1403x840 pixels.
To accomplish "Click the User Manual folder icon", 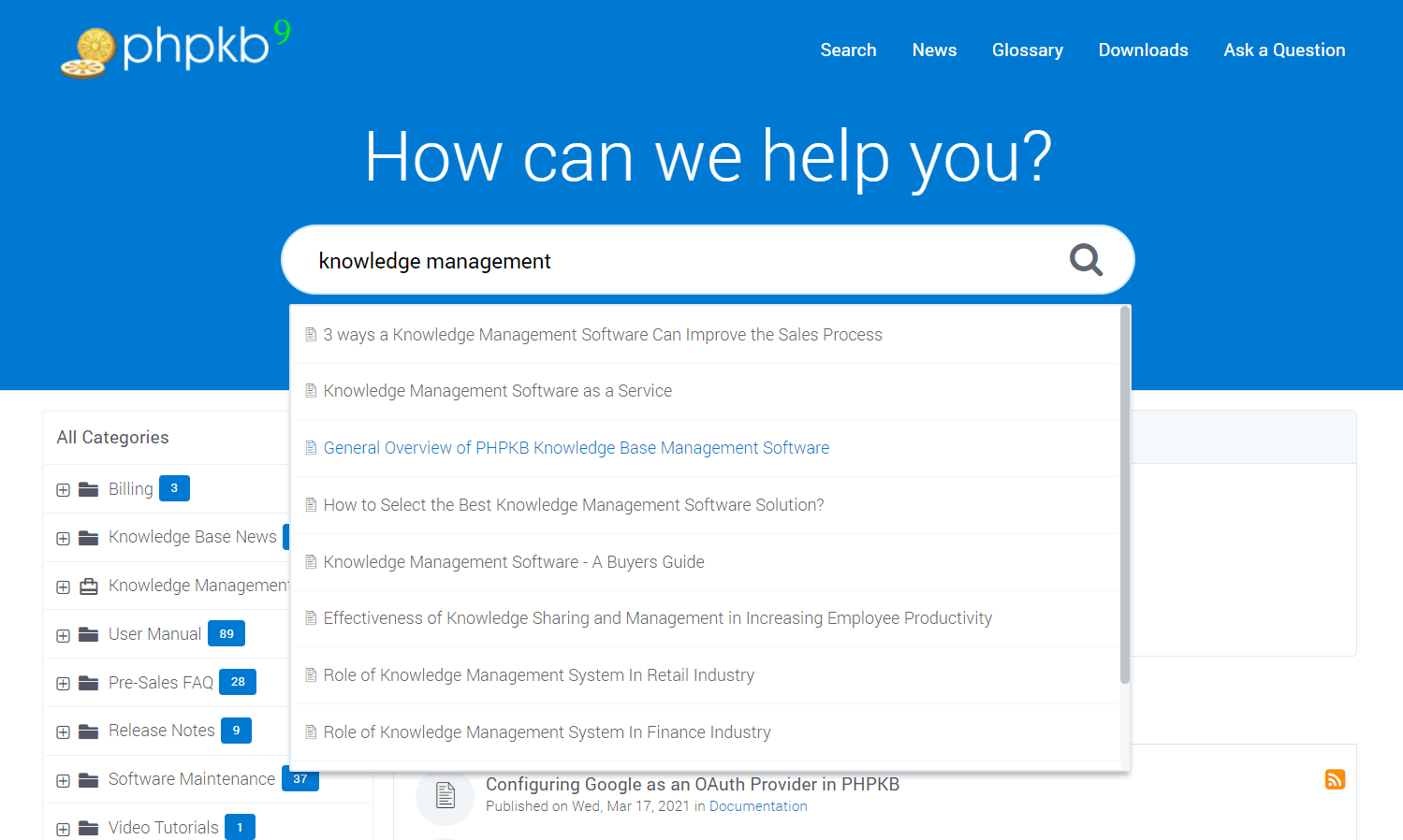I will coord(89,635).
